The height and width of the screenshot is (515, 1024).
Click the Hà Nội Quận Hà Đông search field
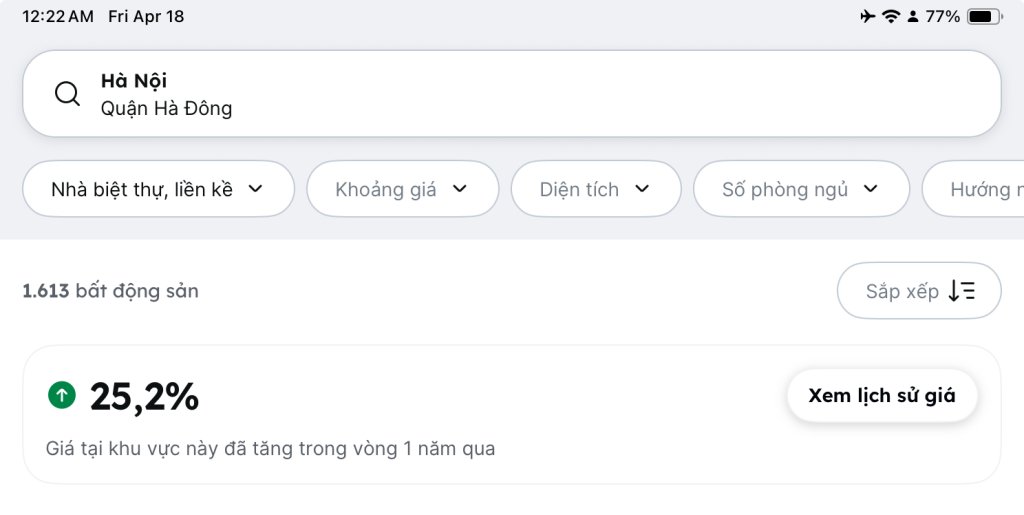tap(512, 93)
